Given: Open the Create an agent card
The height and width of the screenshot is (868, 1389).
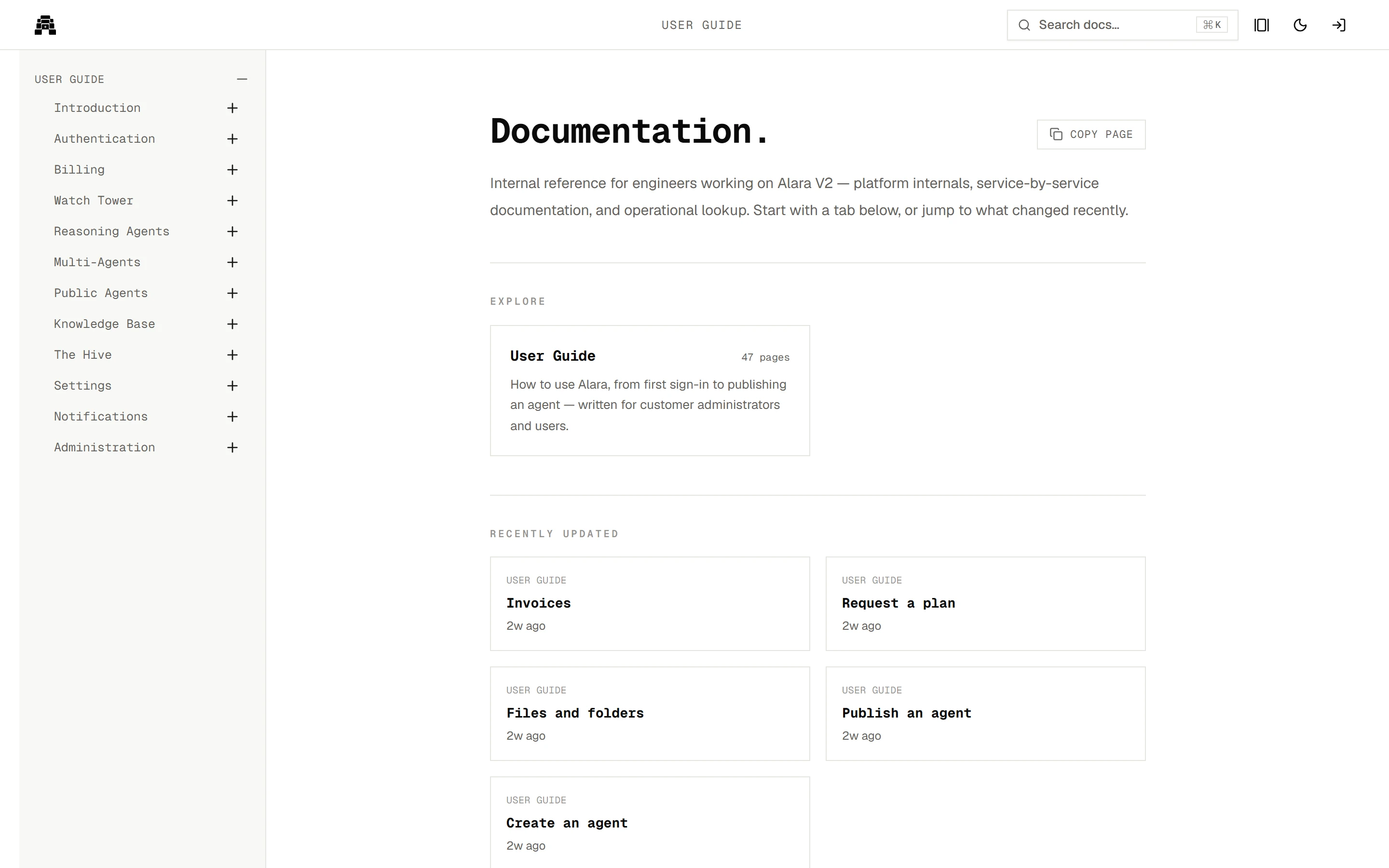Looking at the screenshot, I should tap(650, 823).
